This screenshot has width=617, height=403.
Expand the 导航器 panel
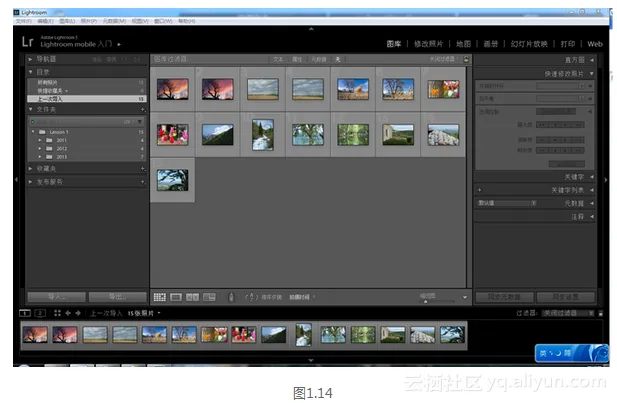(30, 59)
